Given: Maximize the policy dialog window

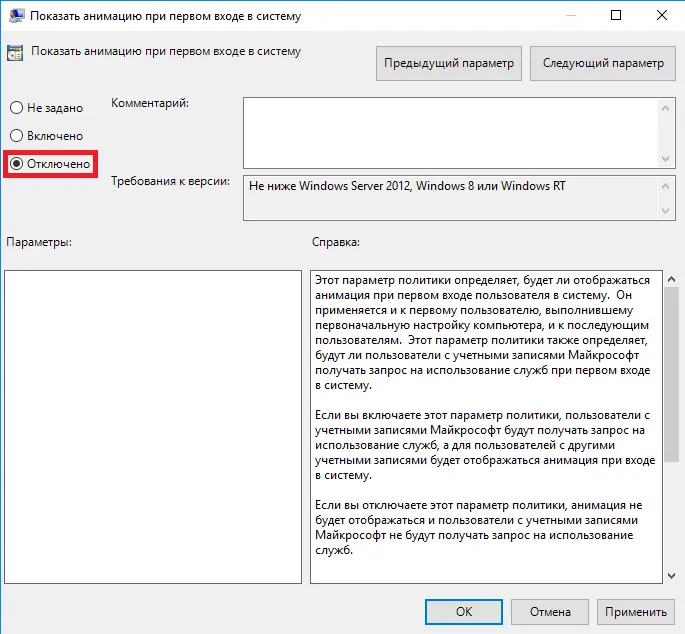Looking at the screenshot, I should click(x=616, y=15).
